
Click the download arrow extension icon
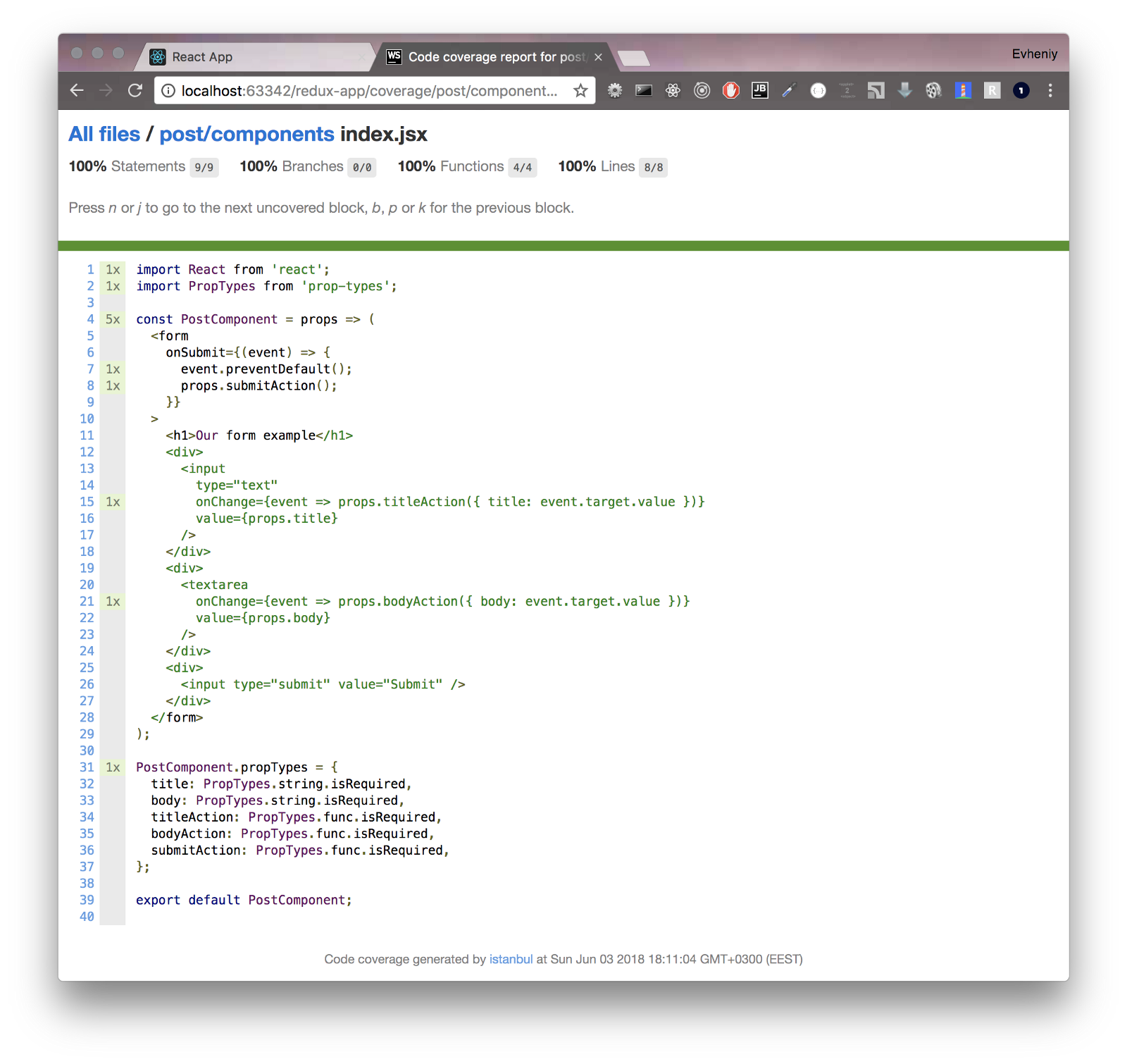(x=905, y=90)
